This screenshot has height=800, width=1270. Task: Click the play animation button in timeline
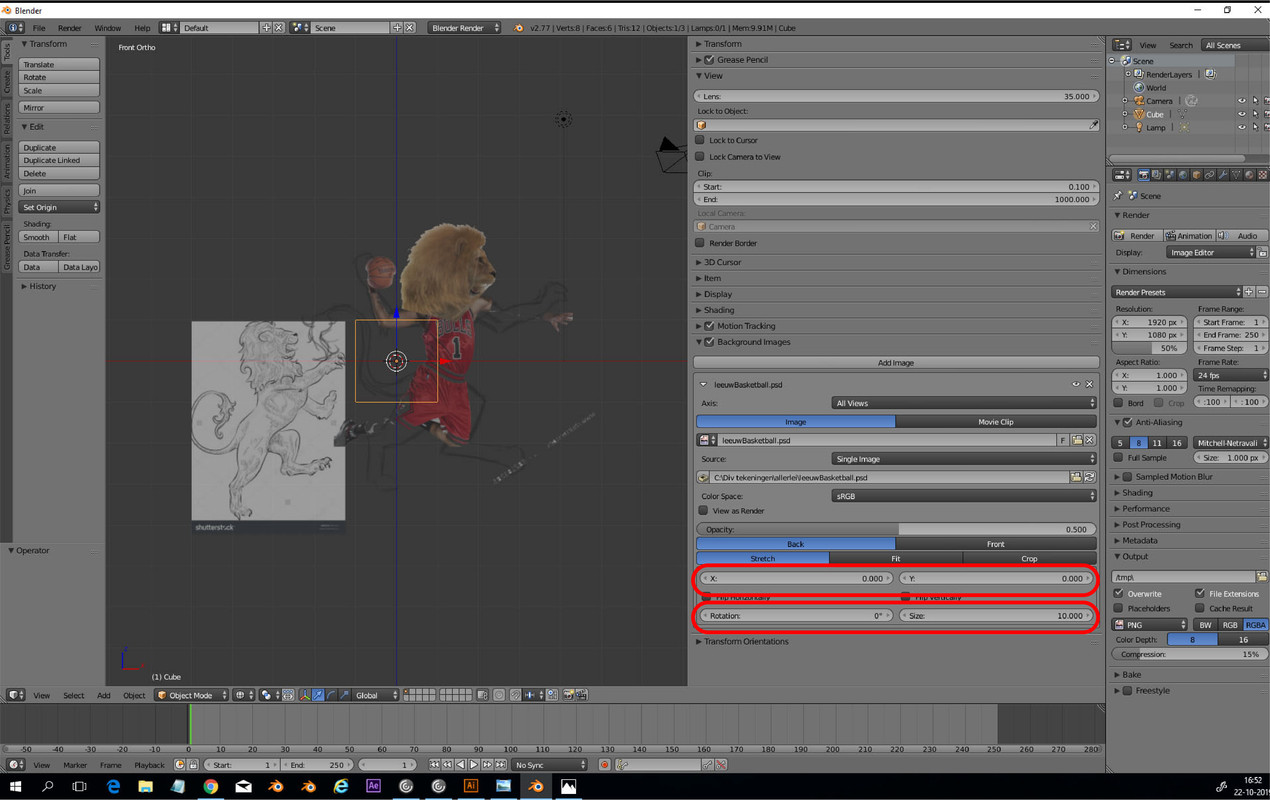click(473, 765)
